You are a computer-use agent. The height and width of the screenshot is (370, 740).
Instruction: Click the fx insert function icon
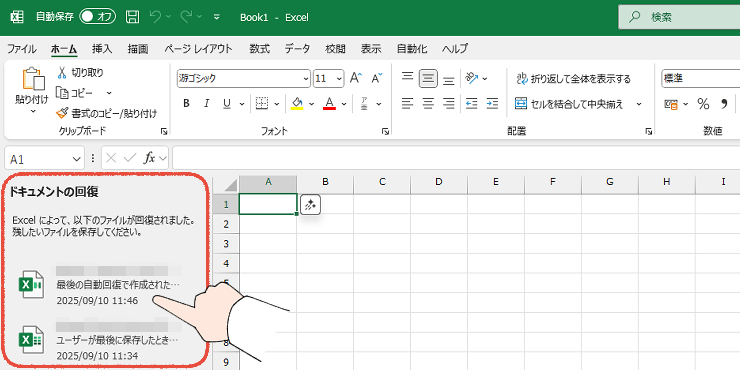pos(150,158)
